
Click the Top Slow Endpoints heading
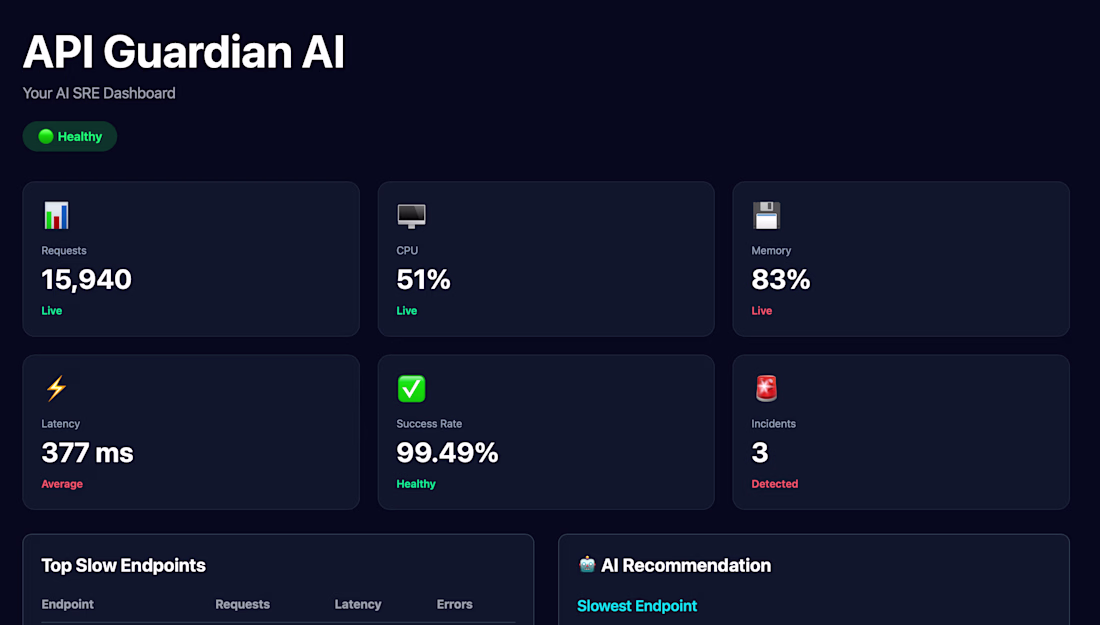[x=123, y=565]
